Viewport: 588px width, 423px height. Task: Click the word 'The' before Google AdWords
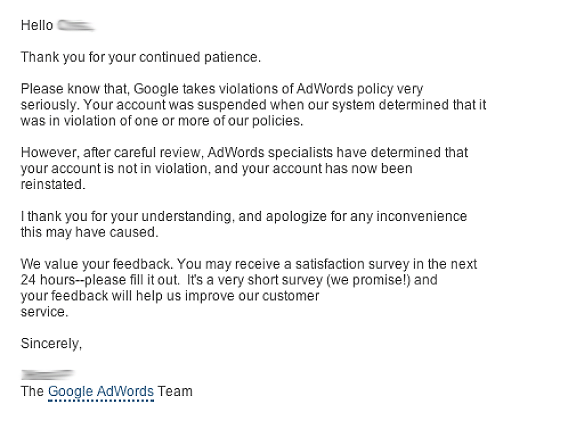click(x=33, y=392)
